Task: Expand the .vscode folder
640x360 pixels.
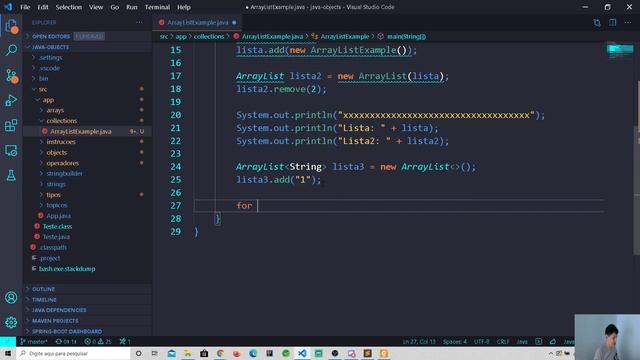Action: (x=88, y=68)
